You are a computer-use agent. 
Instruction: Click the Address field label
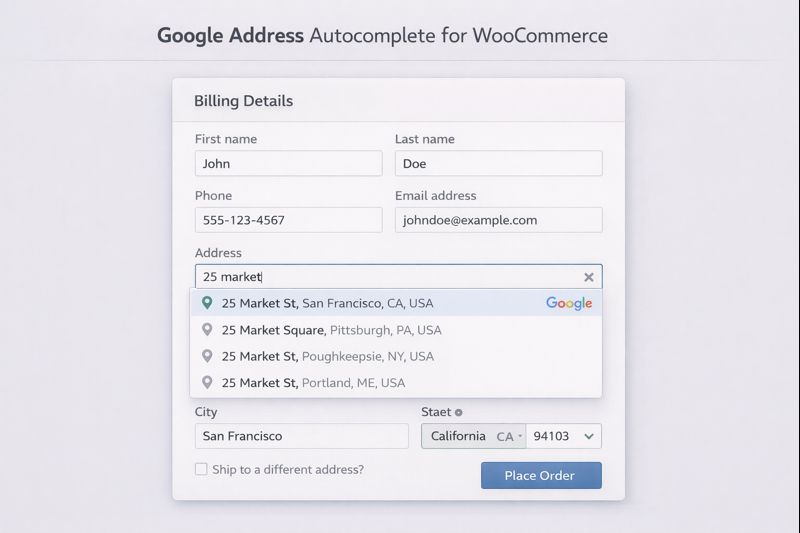(x=218, y=253)
